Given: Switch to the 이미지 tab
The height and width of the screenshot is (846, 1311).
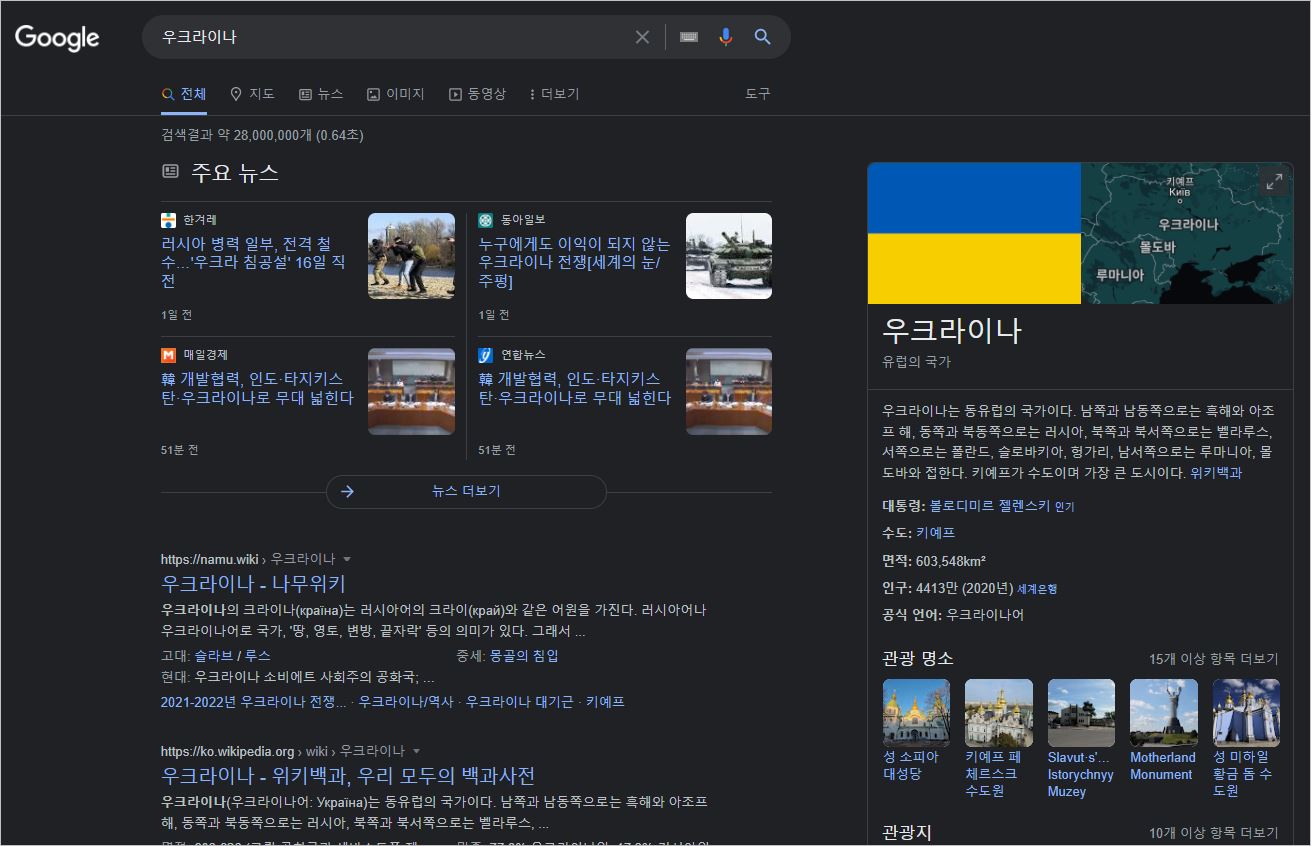Looking at the screenshot, I should pos(395,94).
